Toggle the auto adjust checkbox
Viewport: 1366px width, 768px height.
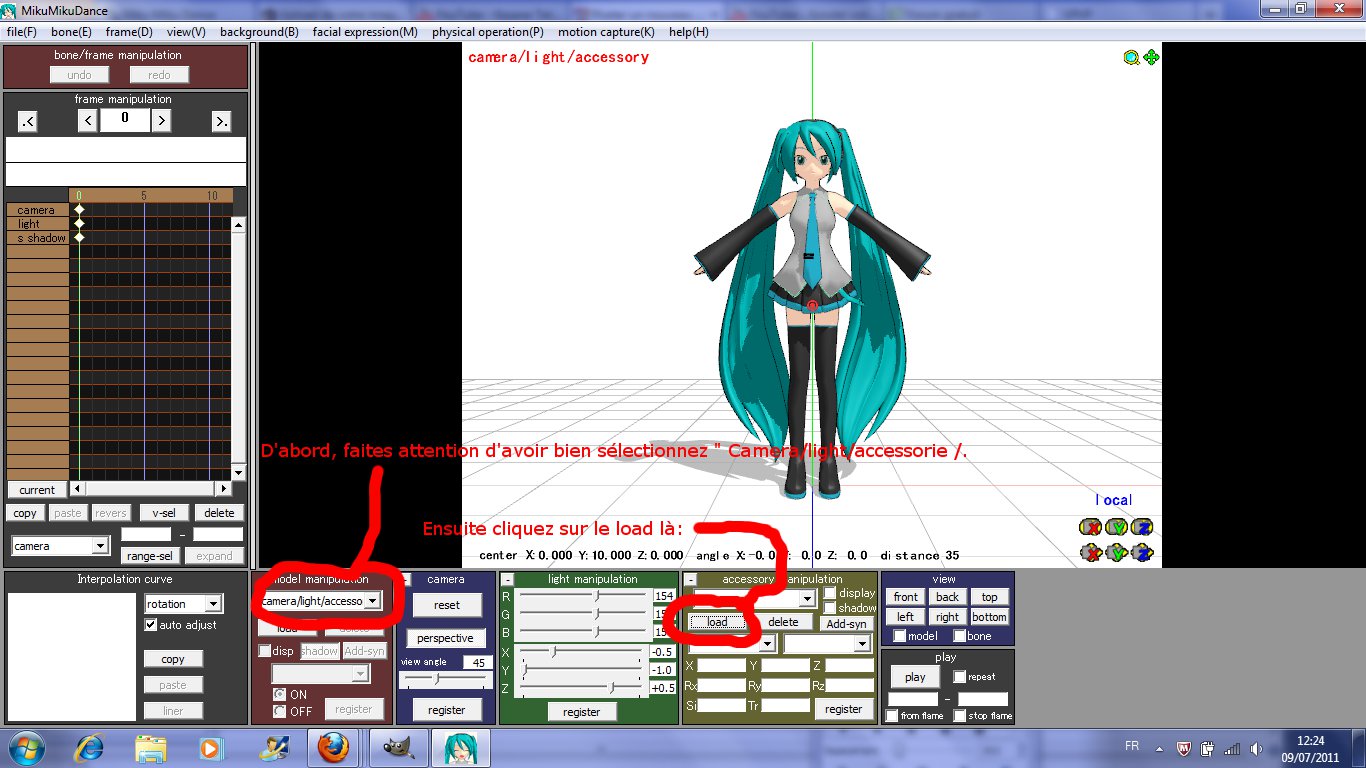pyautogui.click(x=151, y=625)
